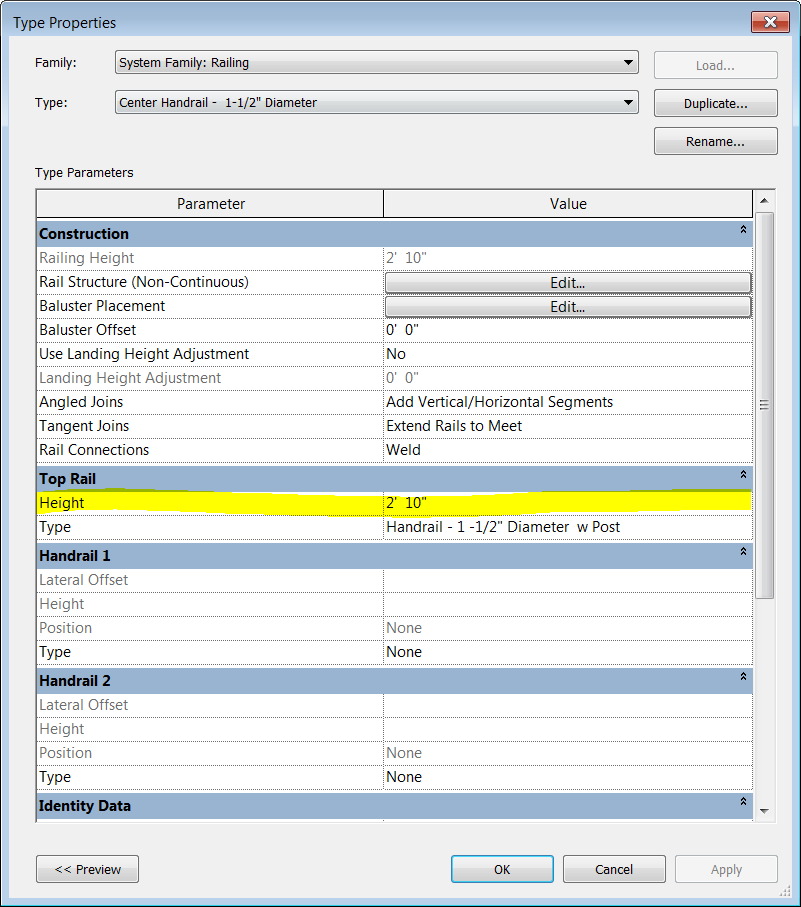Select the Rail Connections value Weld
This screenshot has height=907, width=801.
coord(568,450)
